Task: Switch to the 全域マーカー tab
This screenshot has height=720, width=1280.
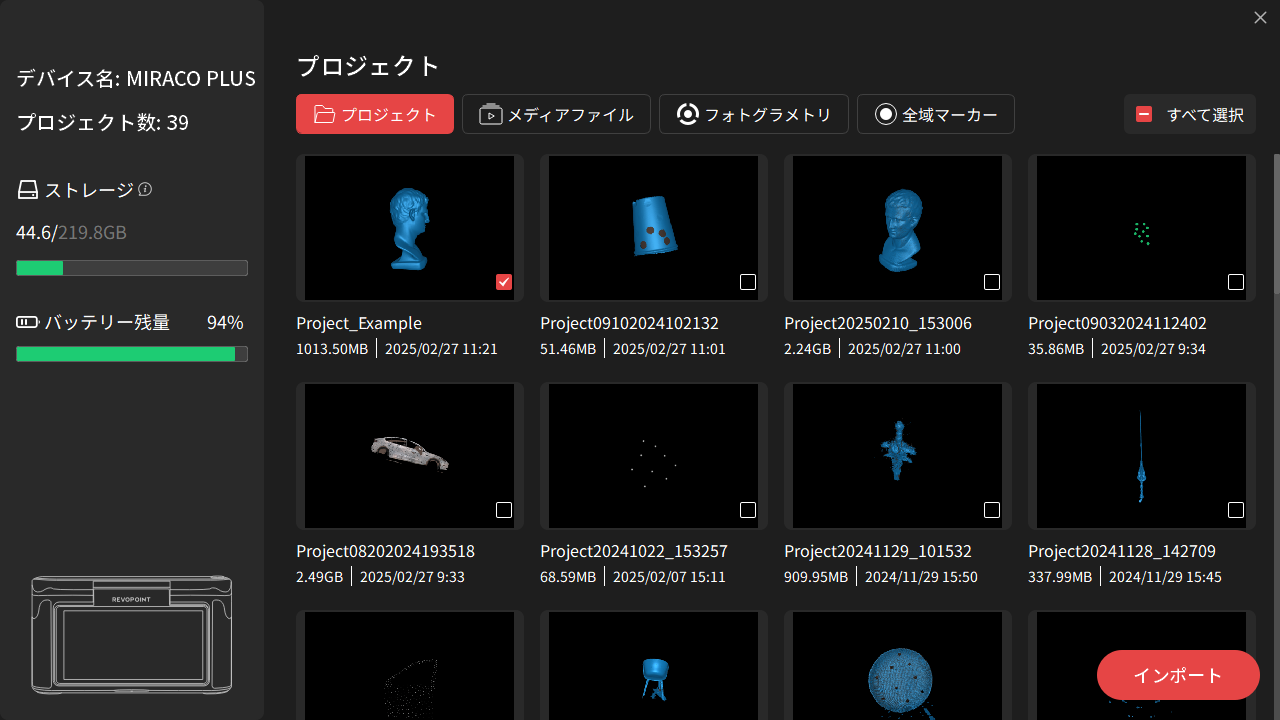Action: [936, 114]
